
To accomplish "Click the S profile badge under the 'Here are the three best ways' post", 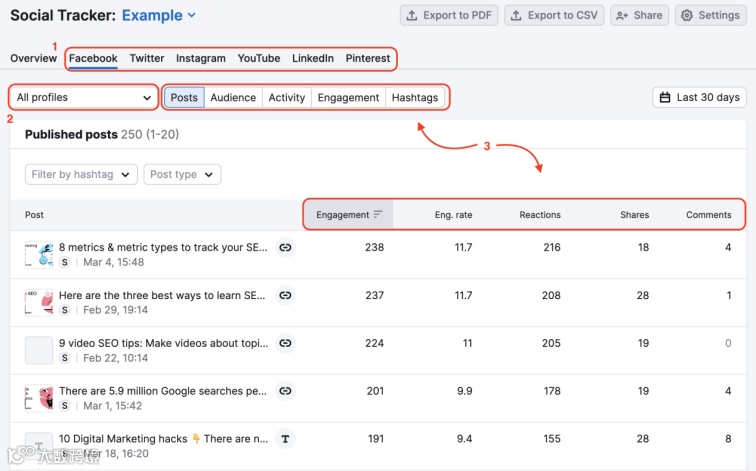I will (65, 310).
